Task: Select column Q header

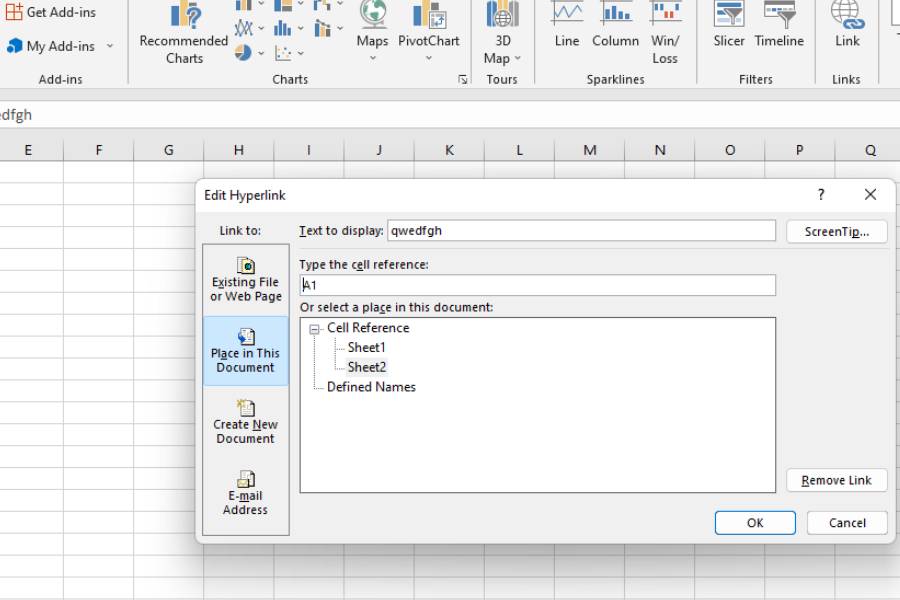Action: click(x=870, y=150)
